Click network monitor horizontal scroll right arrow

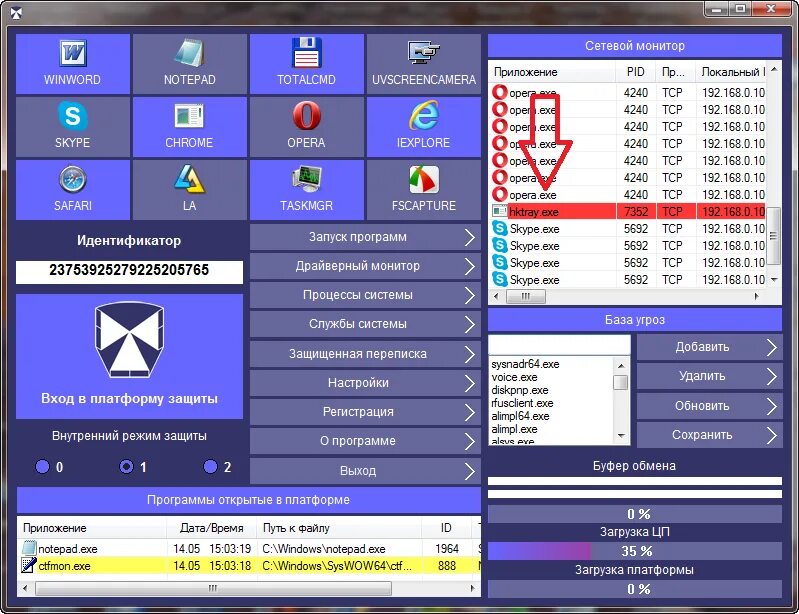757,296
